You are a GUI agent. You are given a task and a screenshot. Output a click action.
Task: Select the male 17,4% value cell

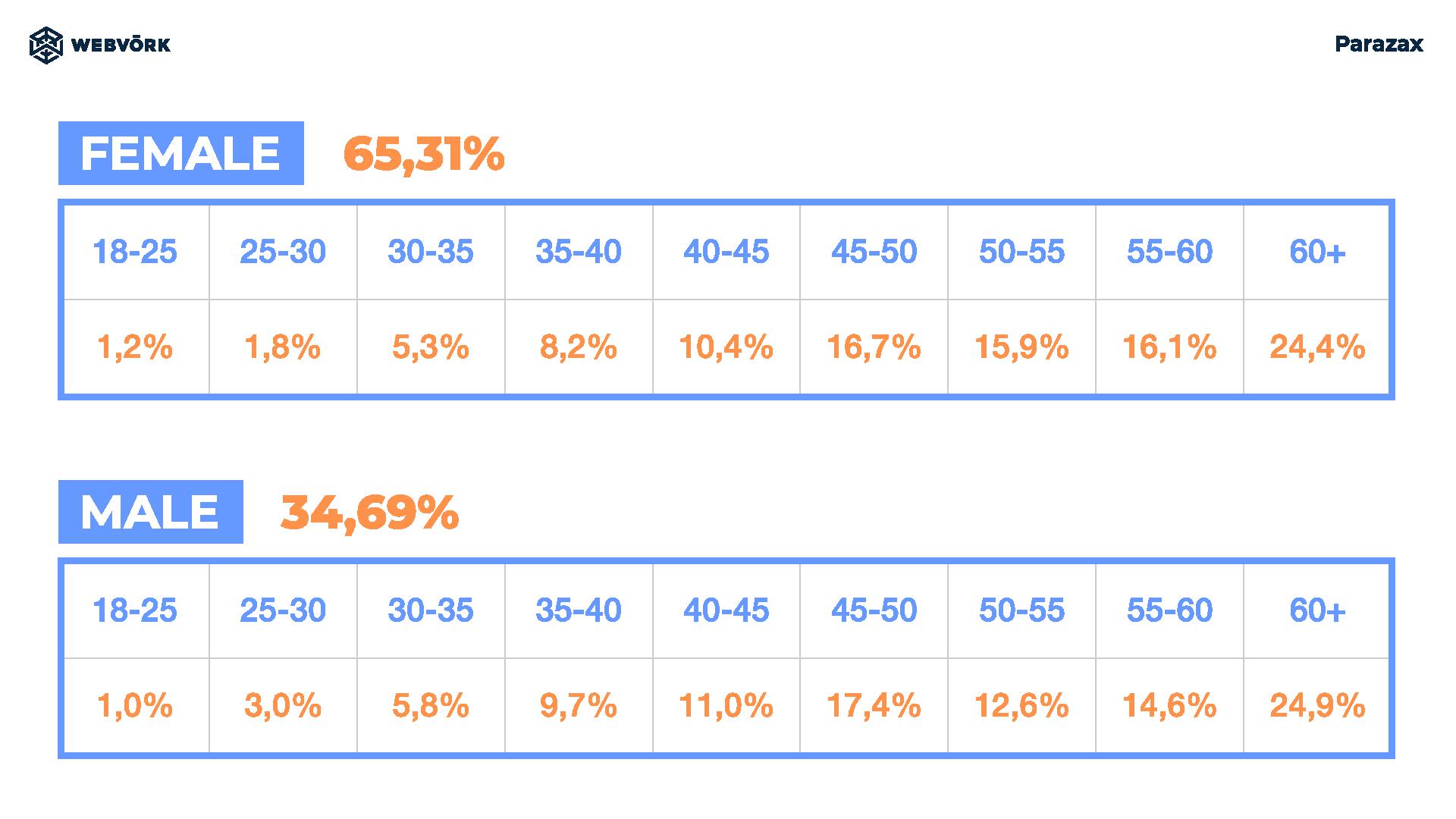click(874, 706)
